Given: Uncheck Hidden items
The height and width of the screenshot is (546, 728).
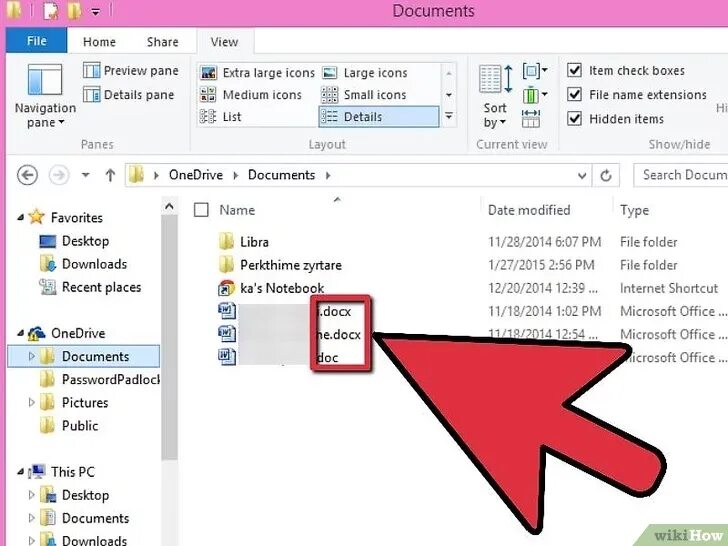Looking at the screenshot, I should [x=574, y=118].
